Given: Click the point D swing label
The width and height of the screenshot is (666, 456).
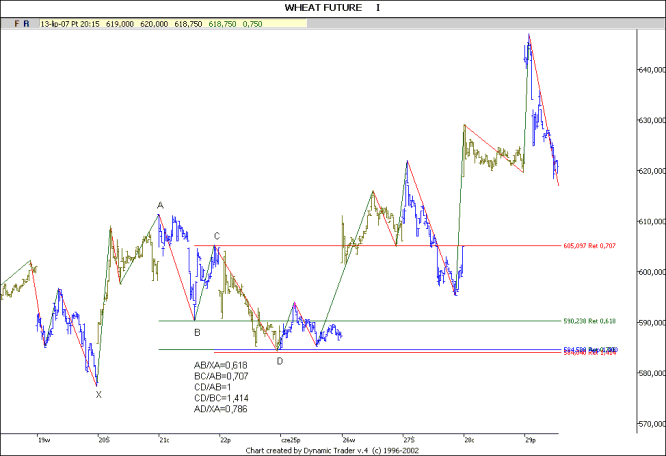Looking at the screenshot, I should (x=279, y=361).
